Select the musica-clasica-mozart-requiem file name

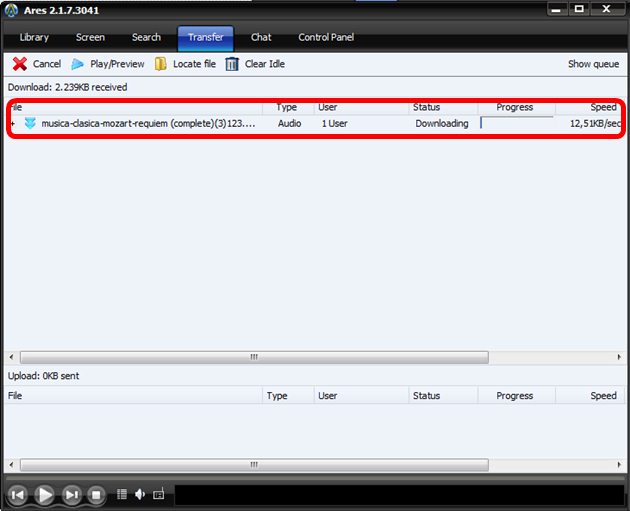coord(148,123)
